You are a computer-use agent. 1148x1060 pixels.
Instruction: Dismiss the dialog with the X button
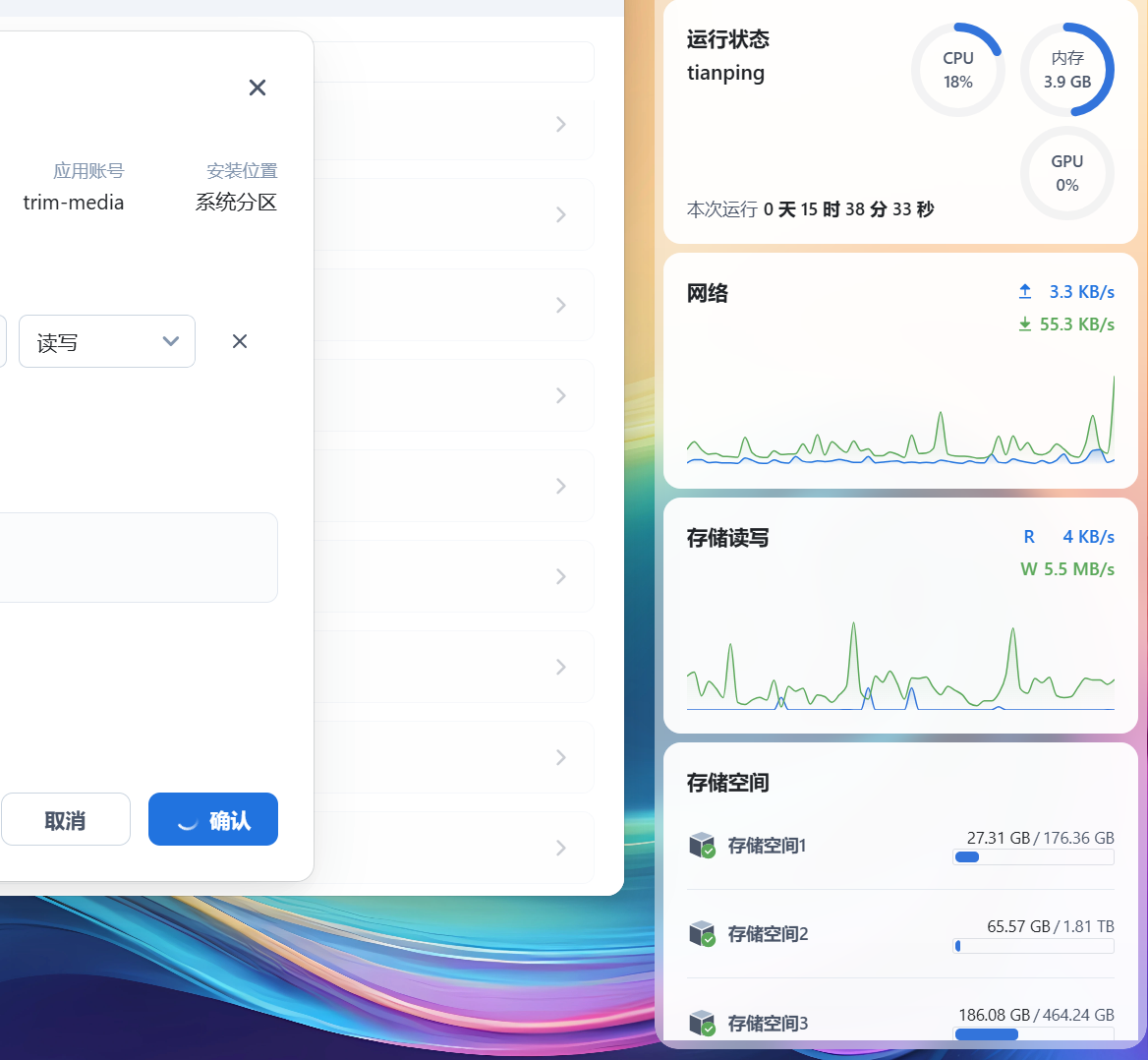tap(257, 88)
